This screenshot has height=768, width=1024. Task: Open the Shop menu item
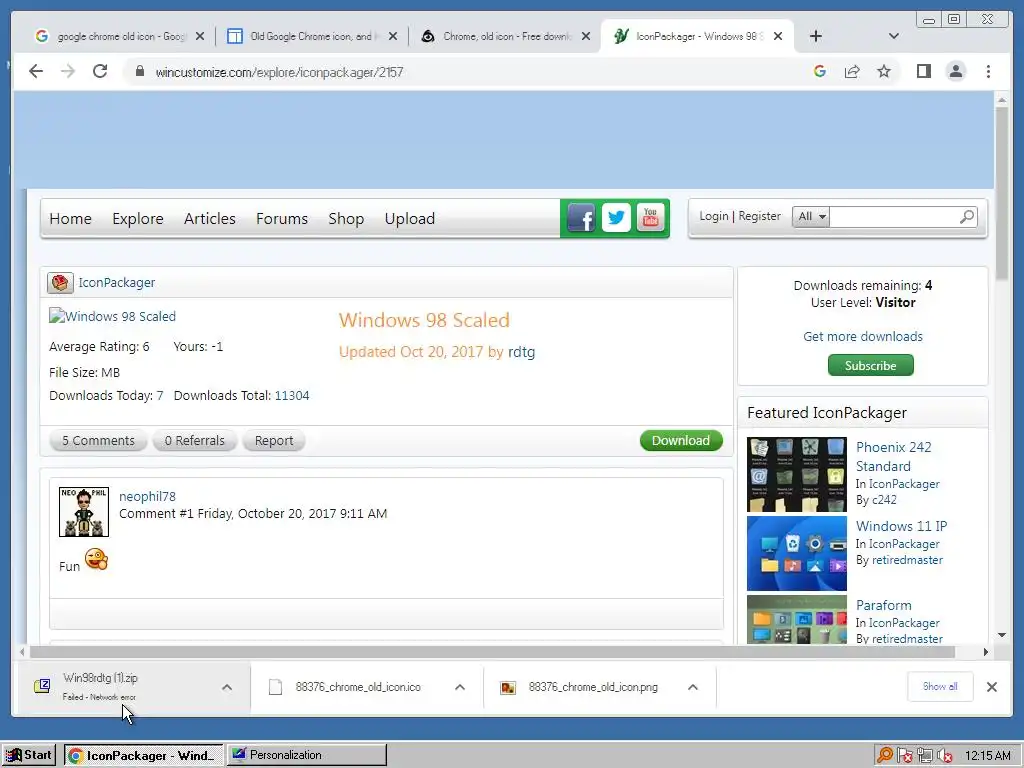(346, 219)
